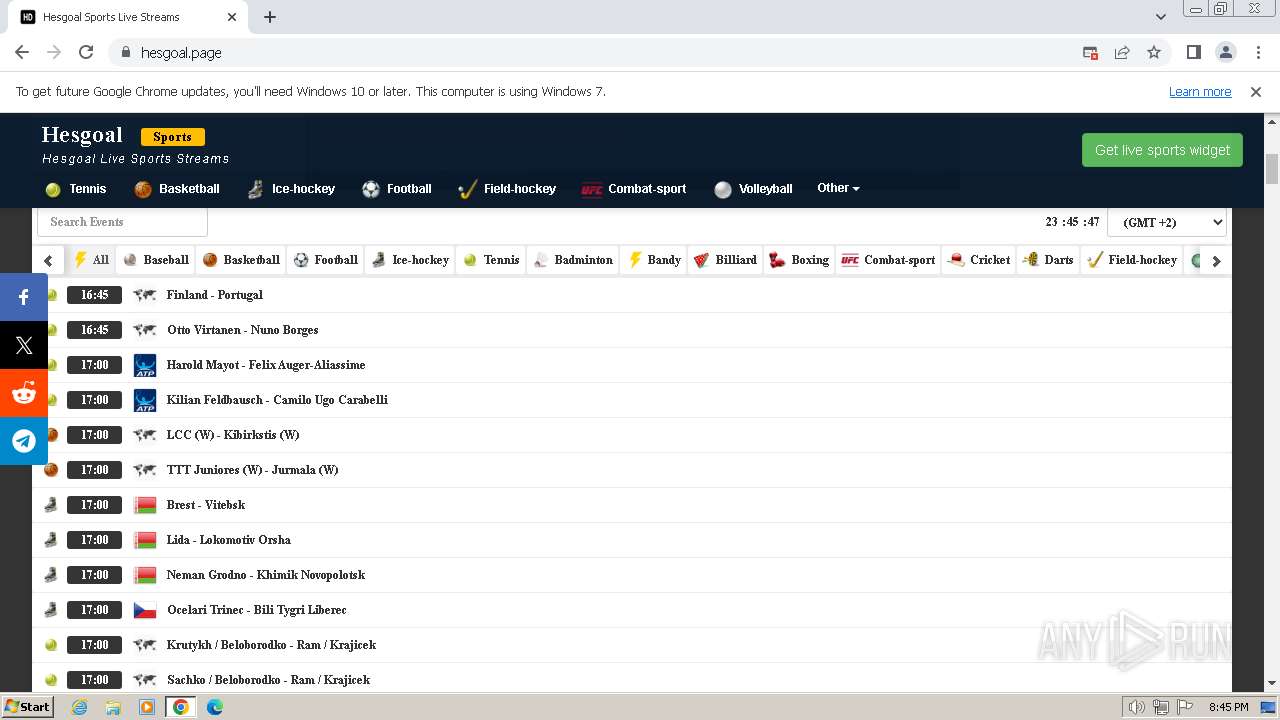The image size is (1280, 720).
Task: Select Field-hockey in the top navigation
Action: point(507,189)
